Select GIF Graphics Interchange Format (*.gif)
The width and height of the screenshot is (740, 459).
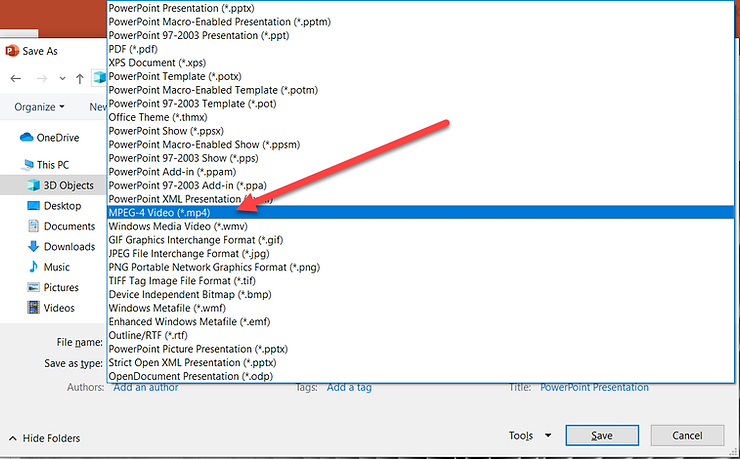(420, 240)
